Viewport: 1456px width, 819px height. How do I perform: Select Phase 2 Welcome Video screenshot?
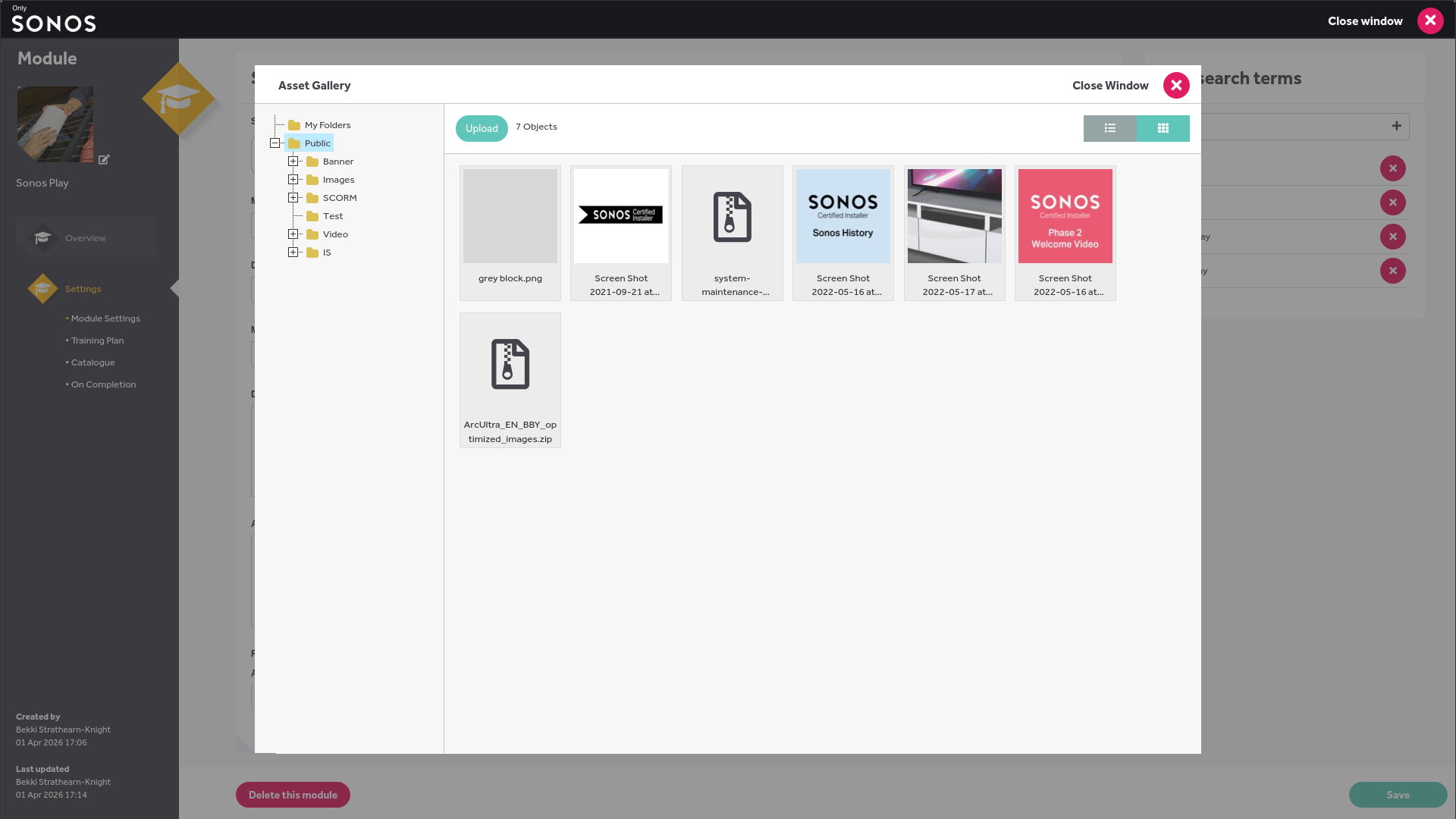tap(1065, 233)
